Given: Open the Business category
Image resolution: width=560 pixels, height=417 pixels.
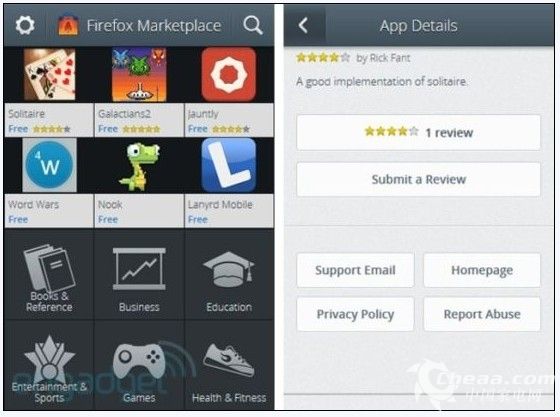Looking at the screenshot, I should tap(139, 275).
